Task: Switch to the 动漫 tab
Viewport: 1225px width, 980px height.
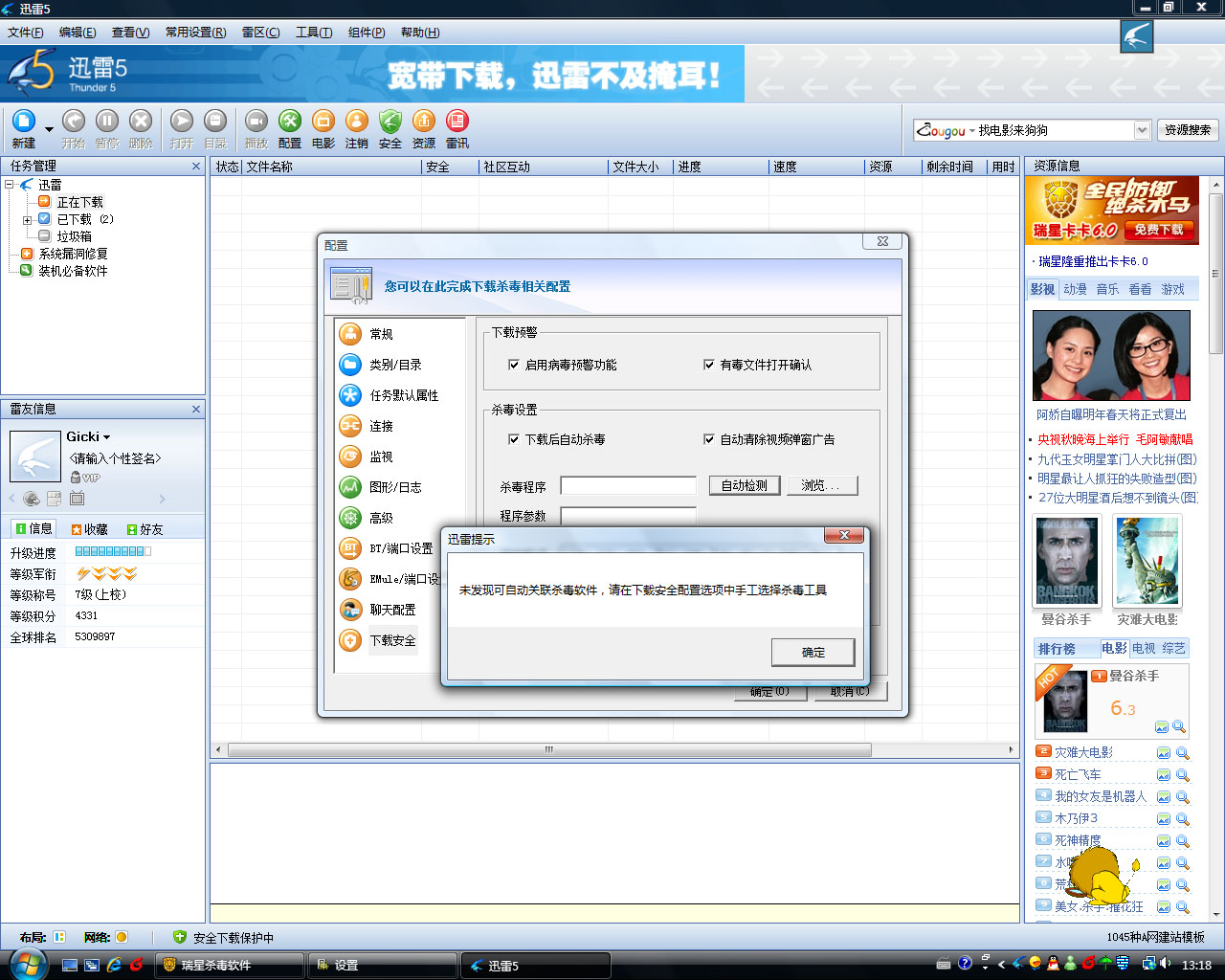Action: (x=1076, y=289)
